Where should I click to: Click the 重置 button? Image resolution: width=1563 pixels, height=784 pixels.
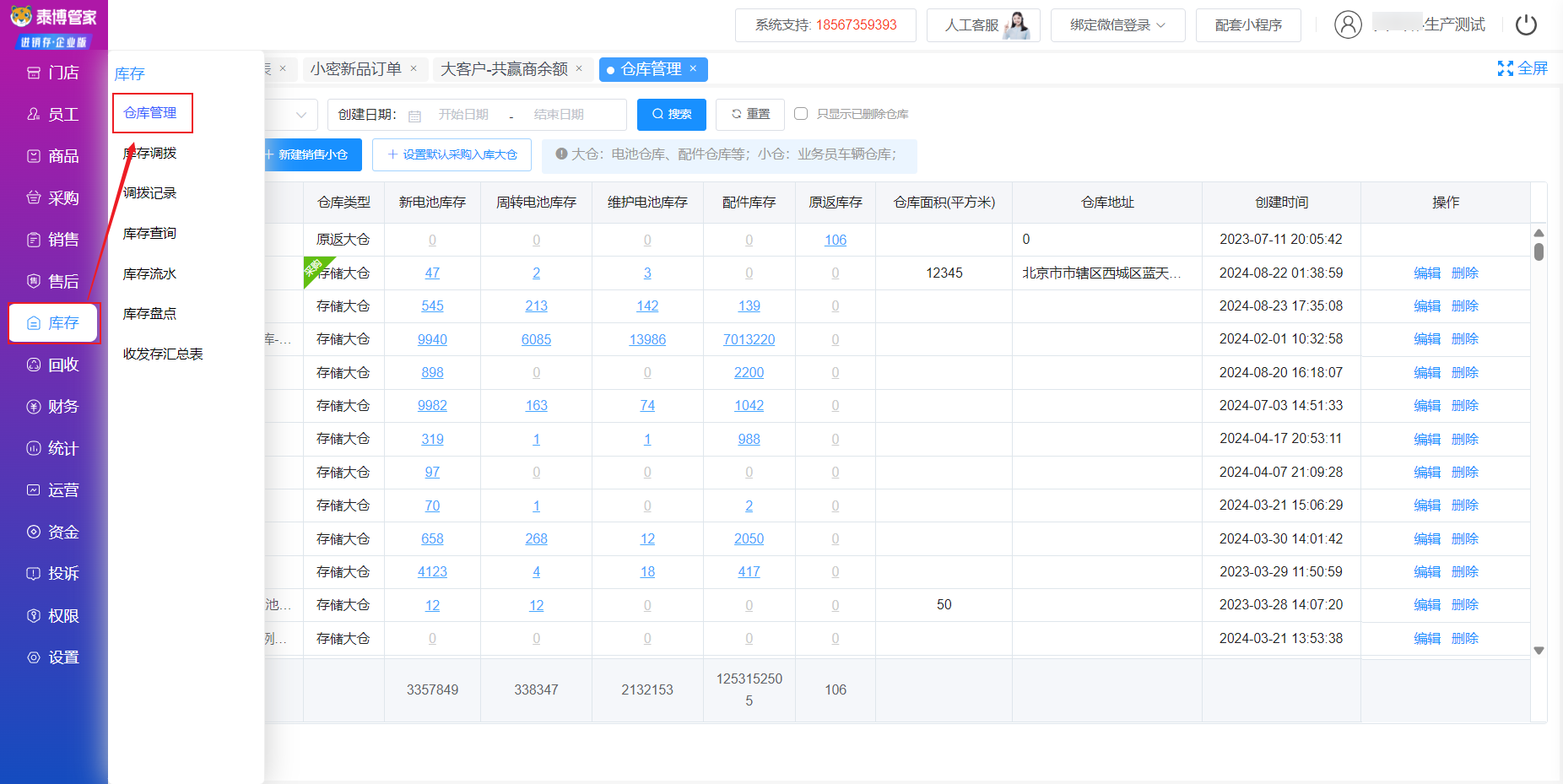pos(750,115)
